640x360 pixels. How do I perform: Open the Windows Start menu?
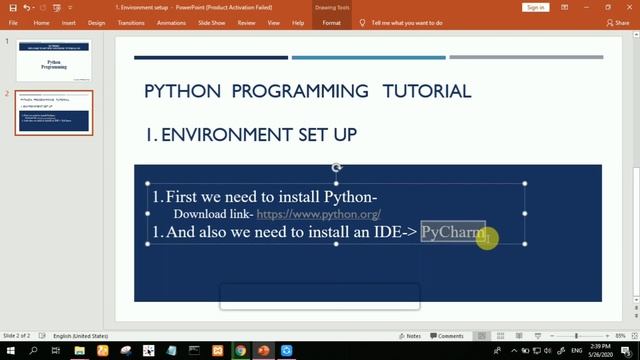tap(11, 351)
